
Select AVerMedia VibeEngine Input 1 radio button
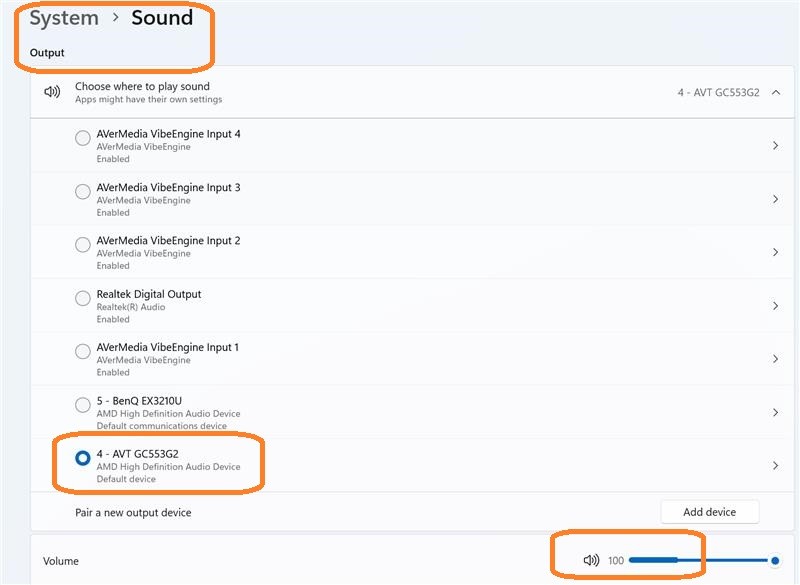pos(83,352)
